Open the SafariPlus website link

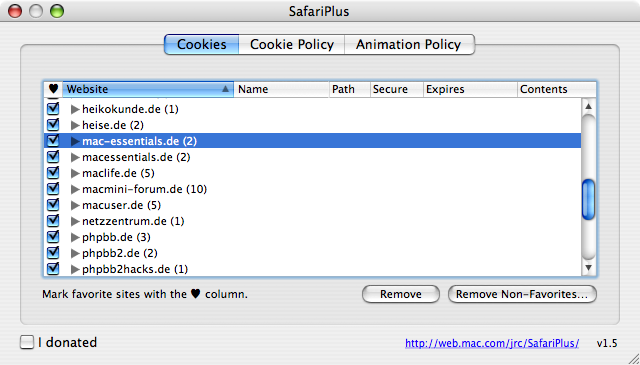click(492, 343)
